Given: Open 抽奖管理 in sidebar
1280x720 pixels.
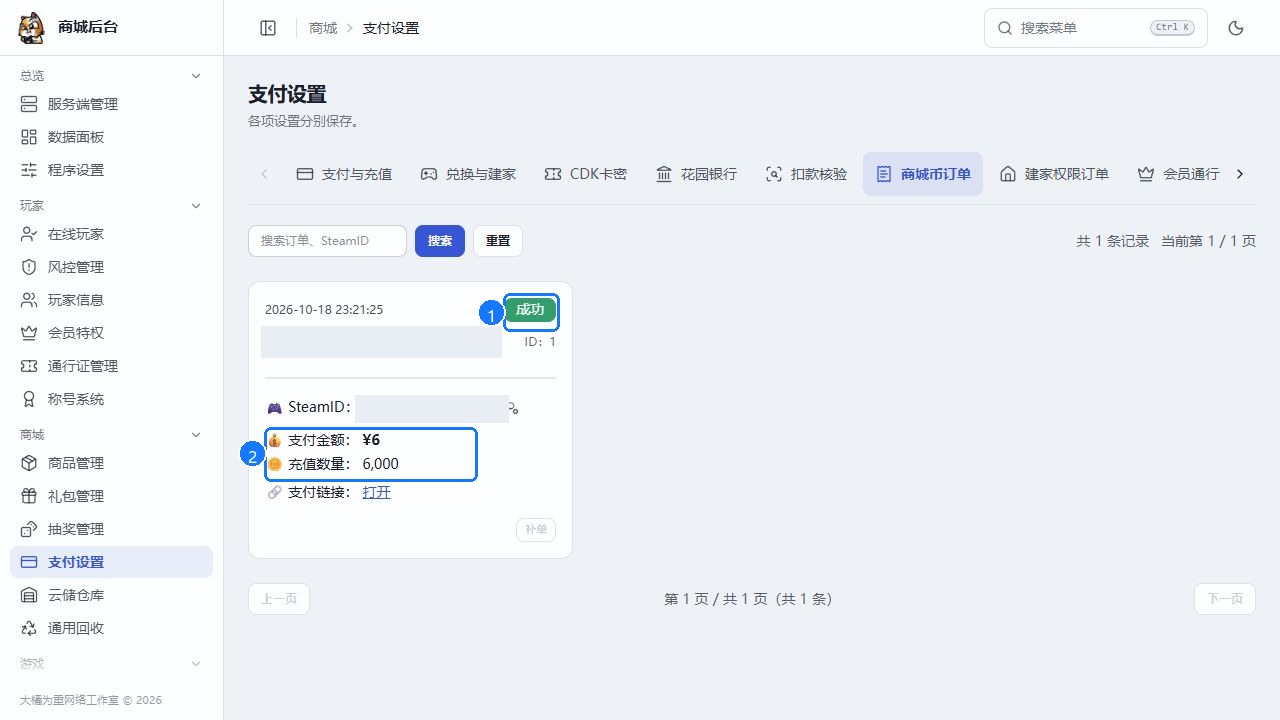Looking at the screenshot, I should [111, 529].
